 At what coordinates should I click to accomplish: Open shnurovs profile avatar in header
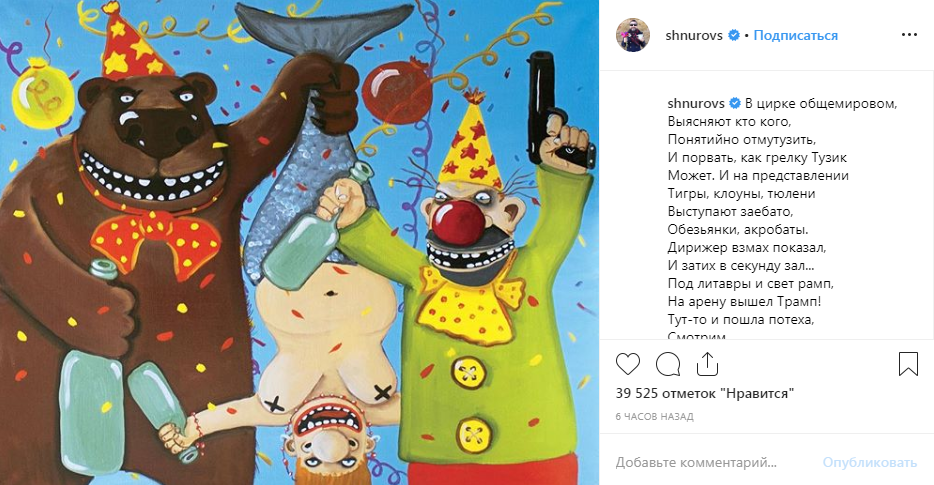[x=633, y=35]
